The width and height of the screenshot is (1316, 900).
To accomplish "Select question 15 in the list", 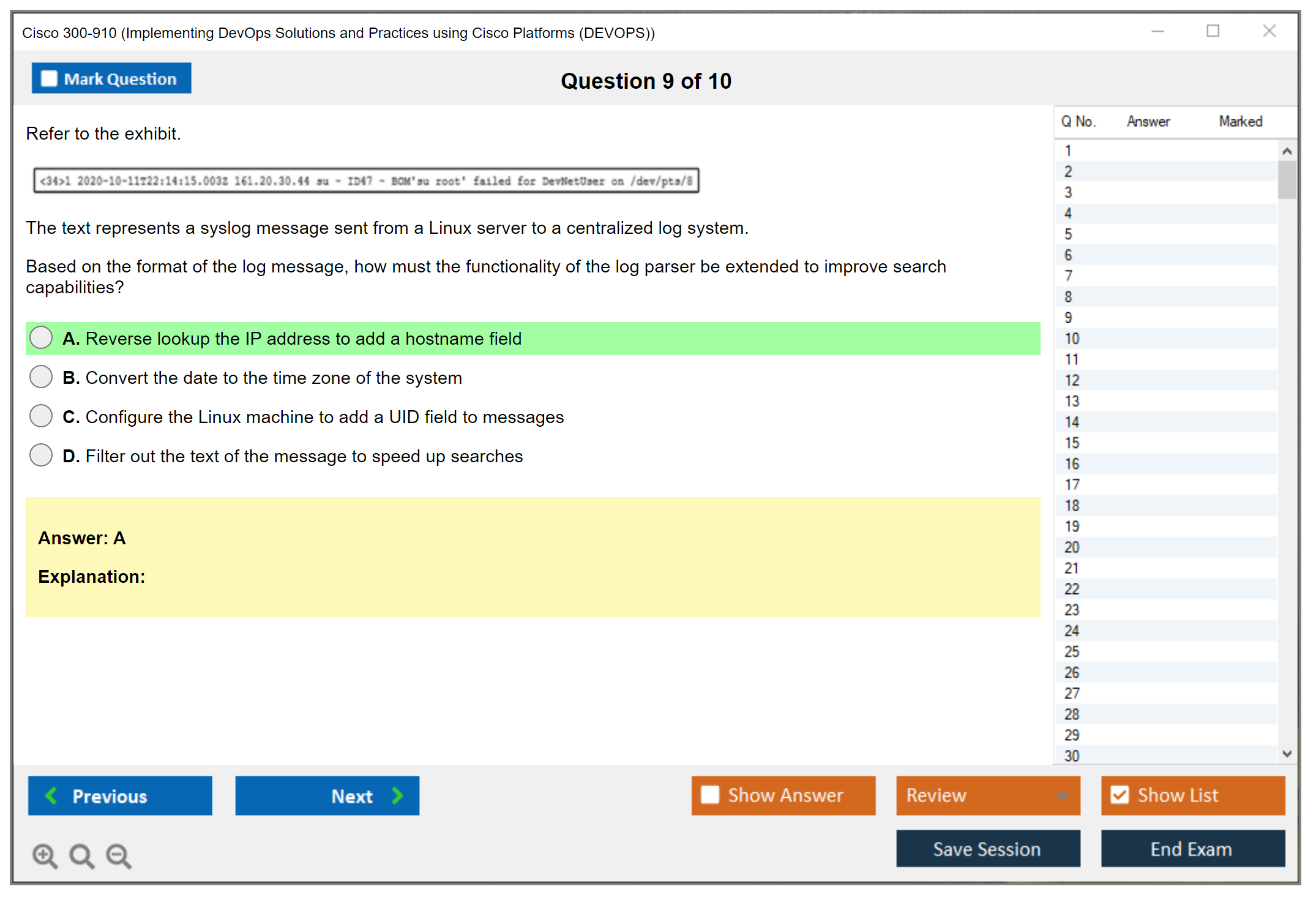I will click(x=1072, y=443).
